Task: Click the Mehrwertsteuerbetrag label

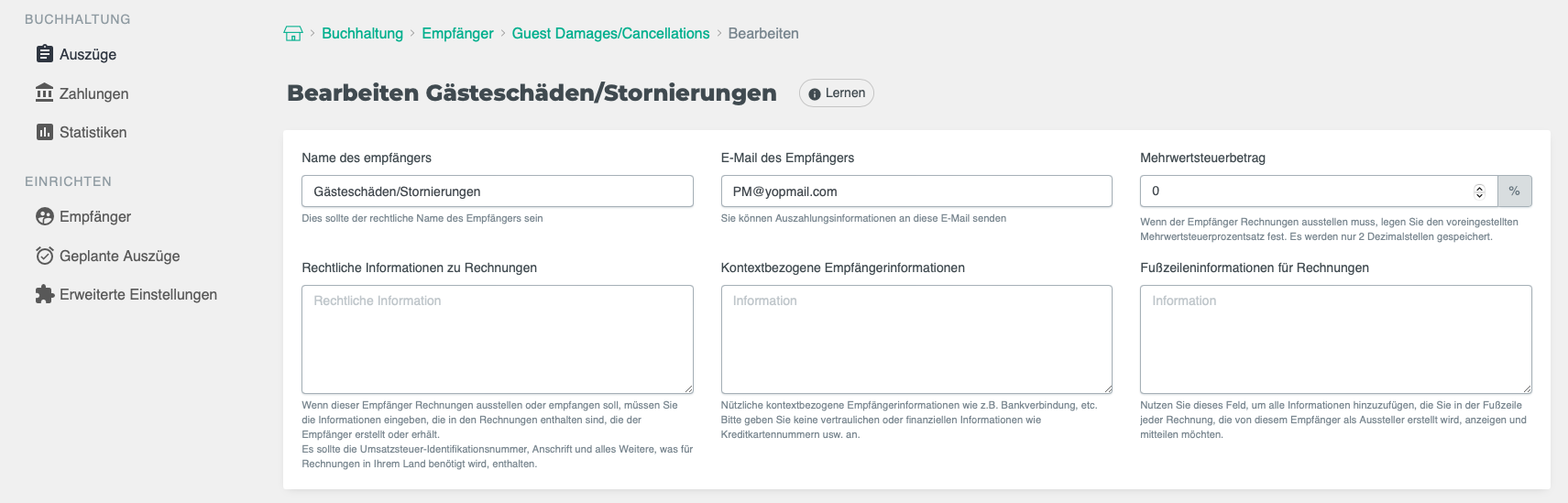Action: (x=1202, y=158)
